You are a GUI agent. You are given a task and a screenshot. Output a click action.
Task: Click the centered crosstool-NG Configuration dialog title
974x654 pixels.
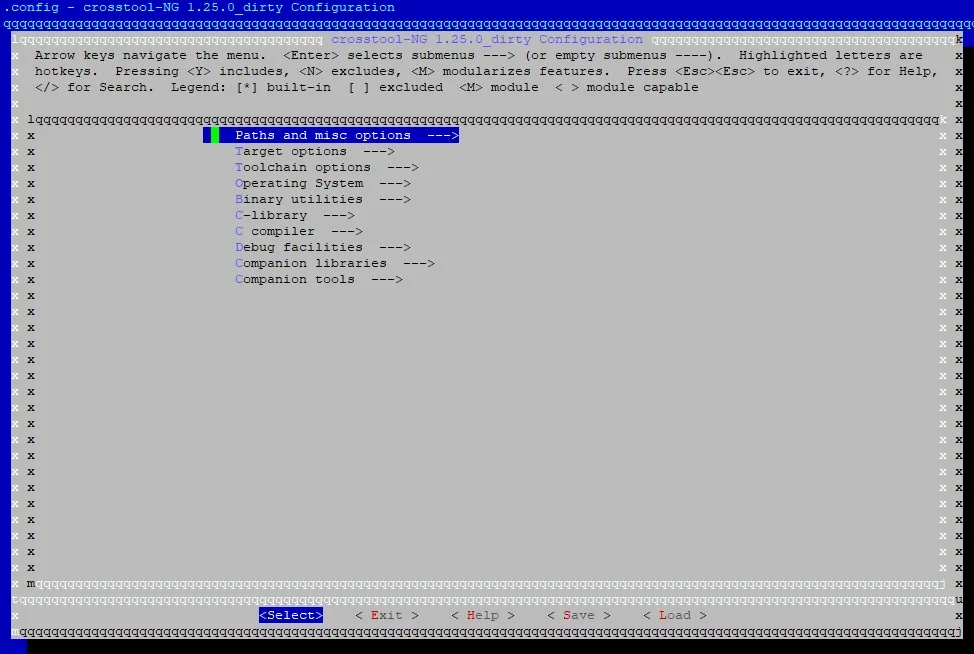click(x=487, y=39)
